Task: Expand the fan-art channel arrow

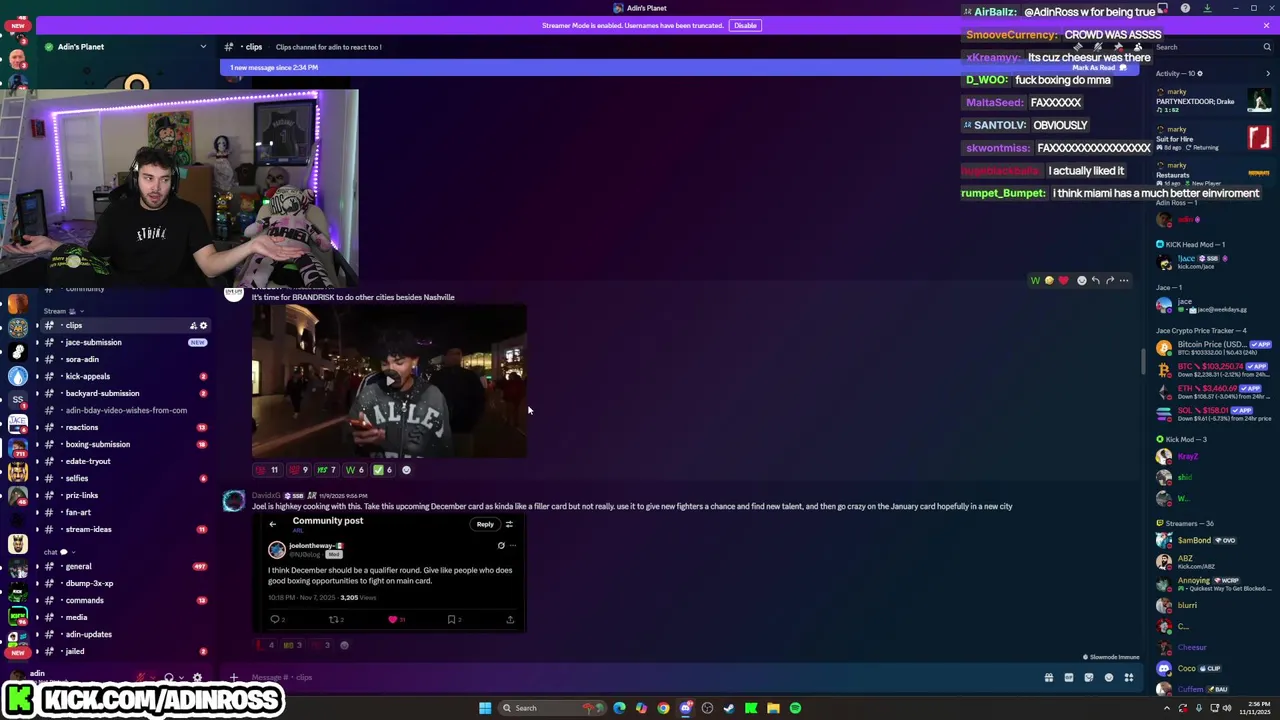Action: click(37, 512)
